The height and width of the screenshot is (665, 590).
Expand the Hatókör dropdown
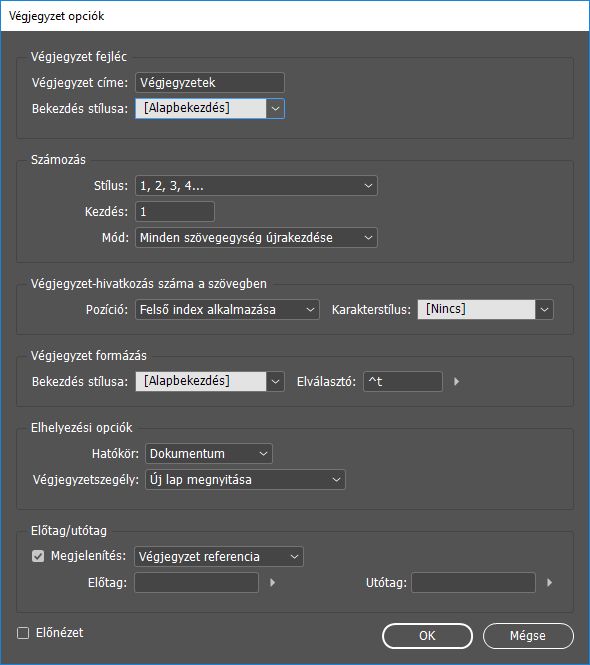(209, 453)
